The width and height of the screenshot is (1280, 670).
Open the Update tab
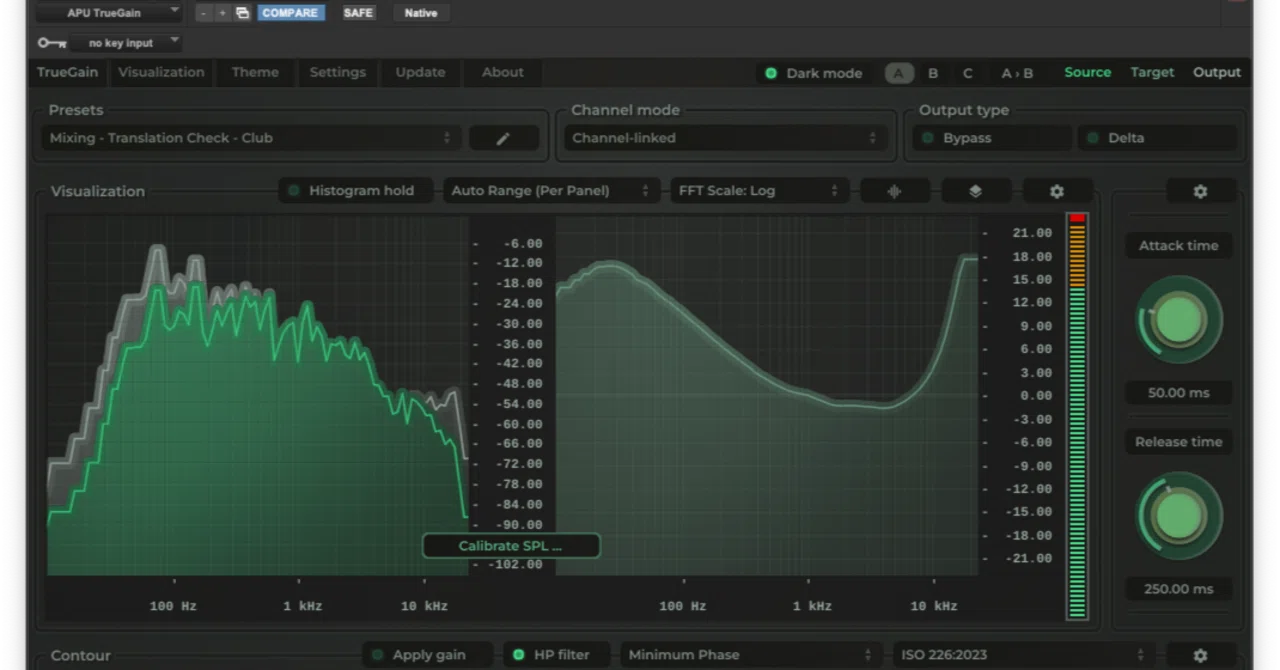point(420,72)
